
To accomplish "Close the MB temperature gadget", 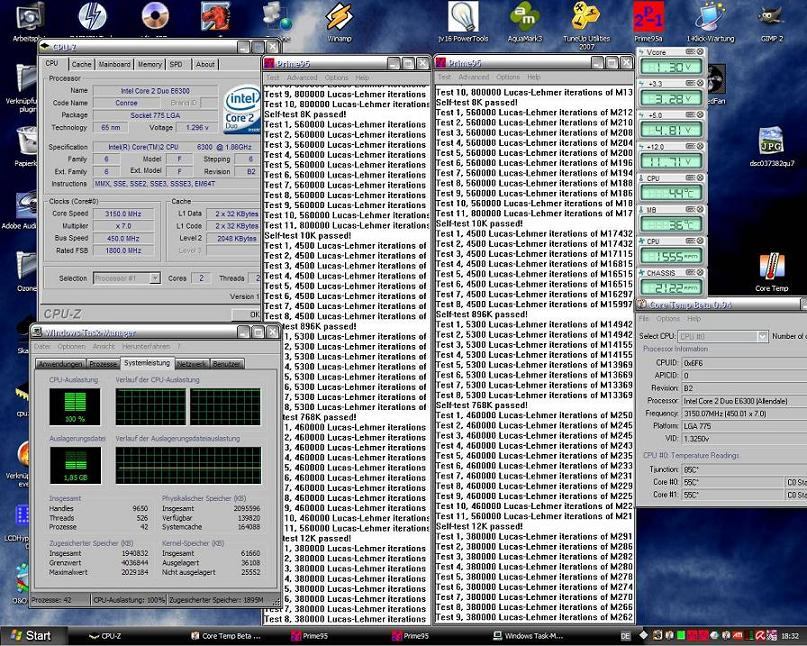I will 700,209.
